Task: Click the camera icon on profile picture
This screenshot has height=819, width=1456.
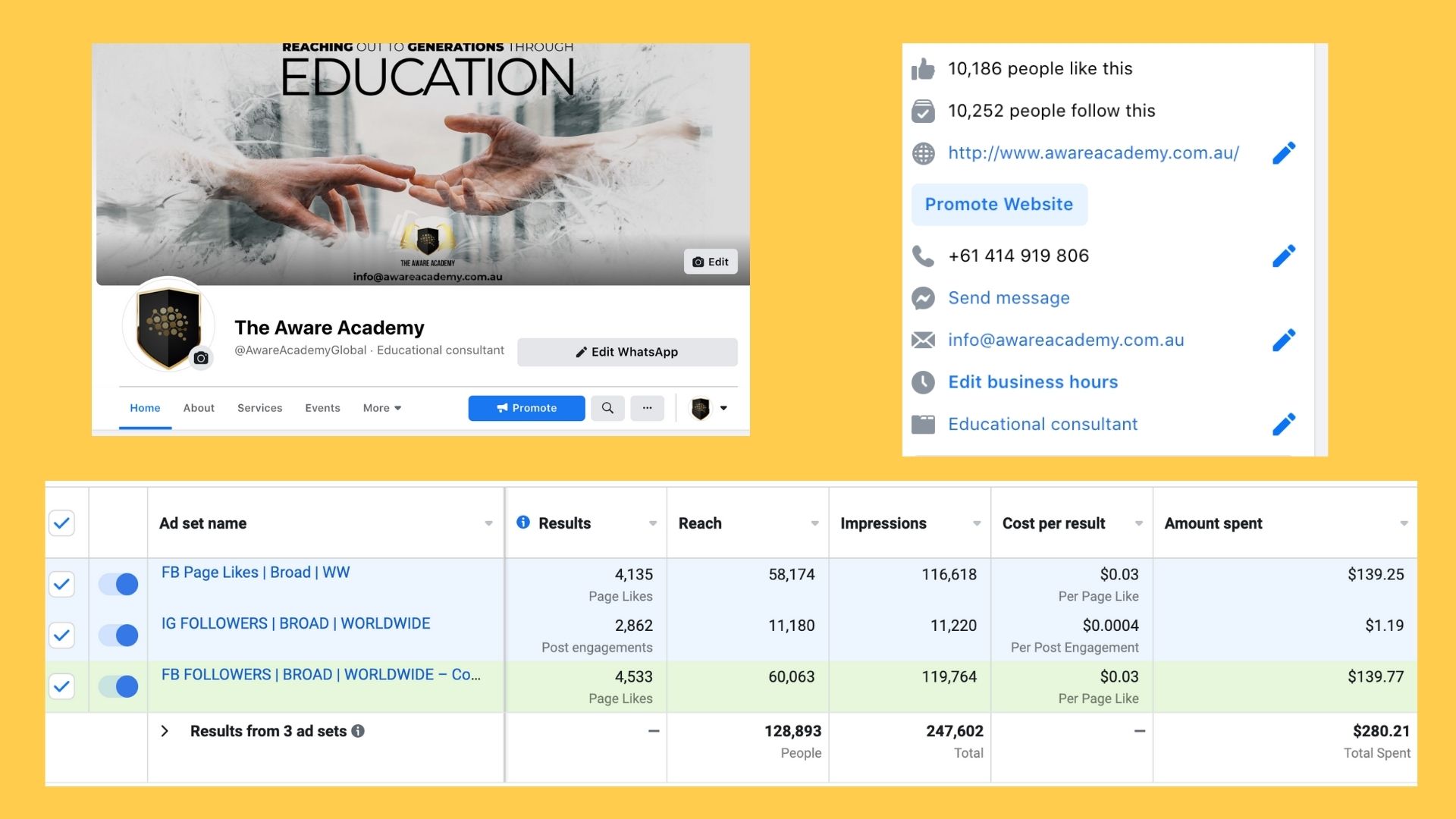Action: point(201,358)
